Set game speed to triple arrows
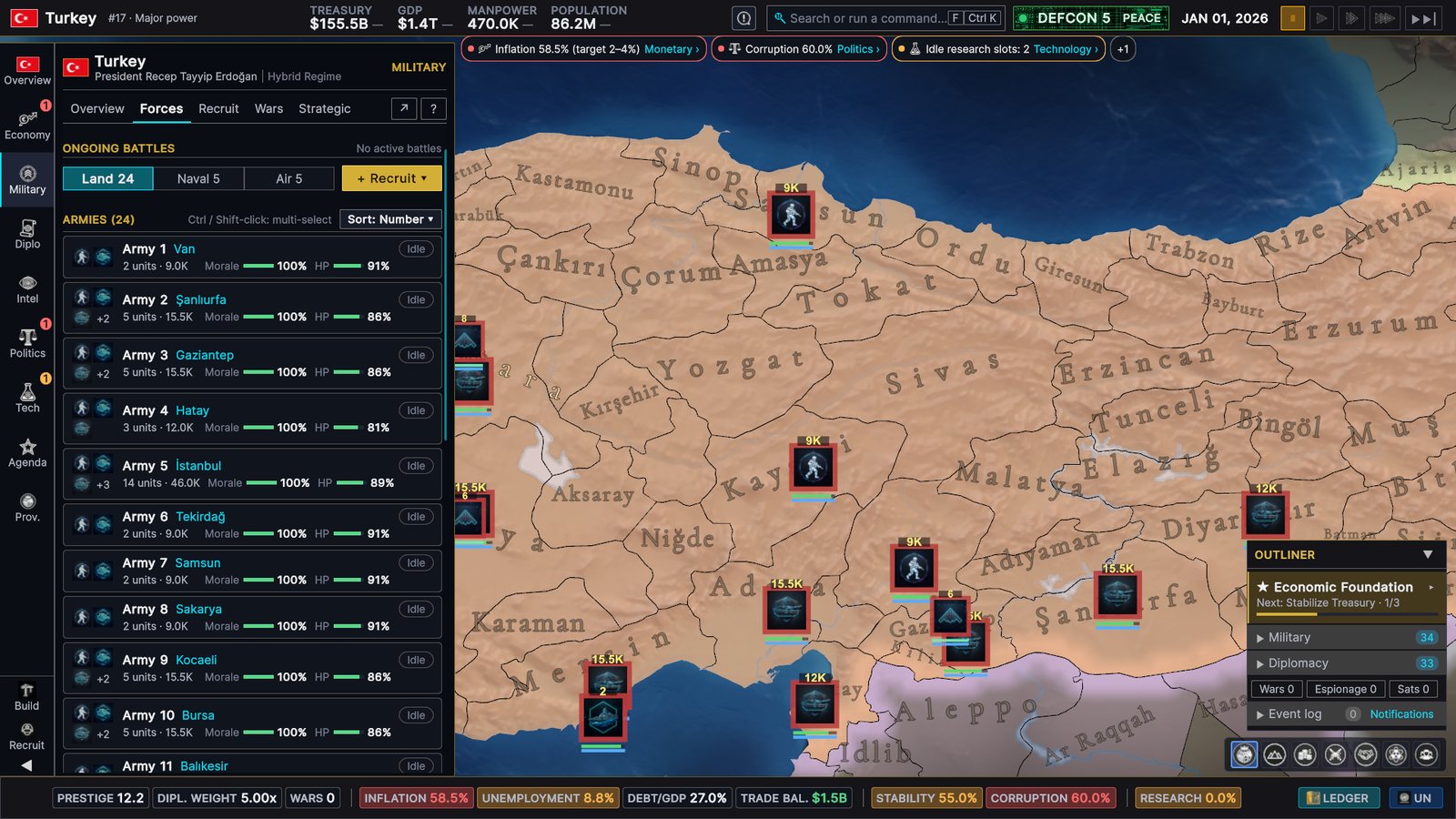 coord(1384,18)
